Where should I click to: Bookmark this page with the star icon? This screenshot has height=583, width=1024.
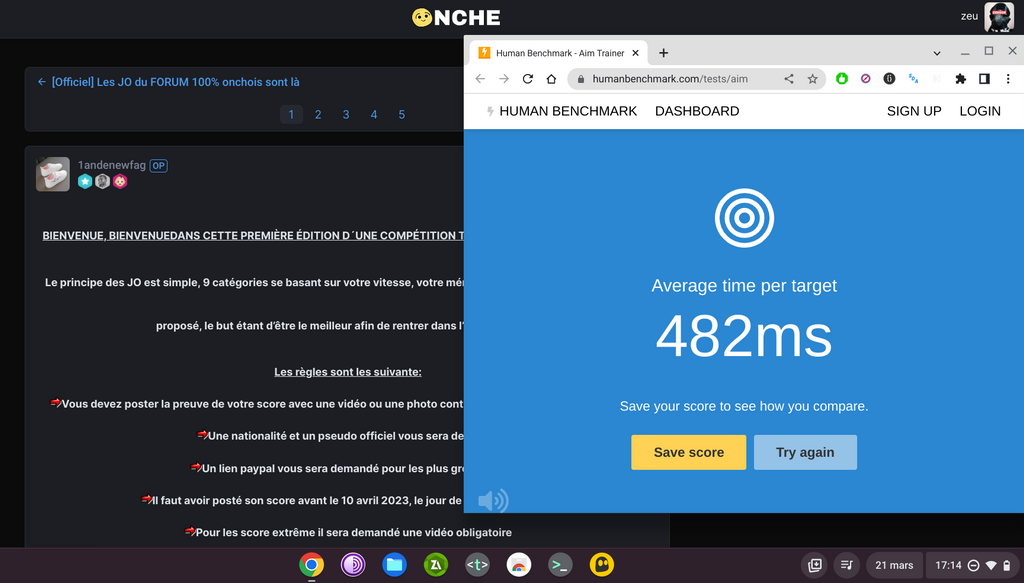click(812, 79)
